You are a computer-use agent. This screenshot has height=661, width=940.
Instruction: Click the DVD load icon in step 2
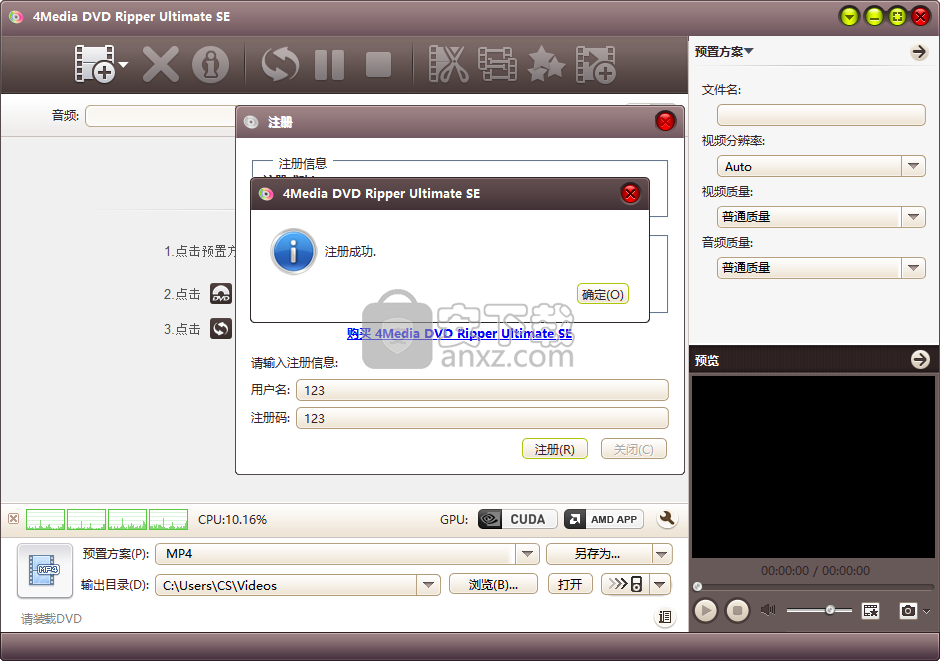tap(221, 294)
